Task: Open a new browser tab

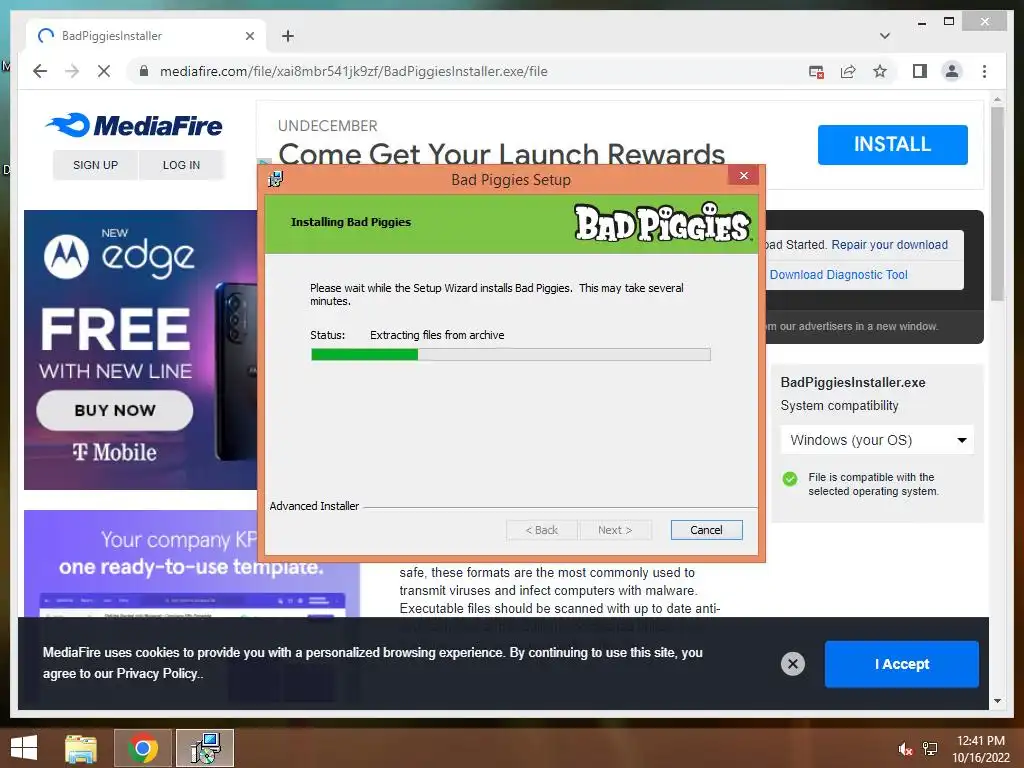Action: tap(288, 36)
